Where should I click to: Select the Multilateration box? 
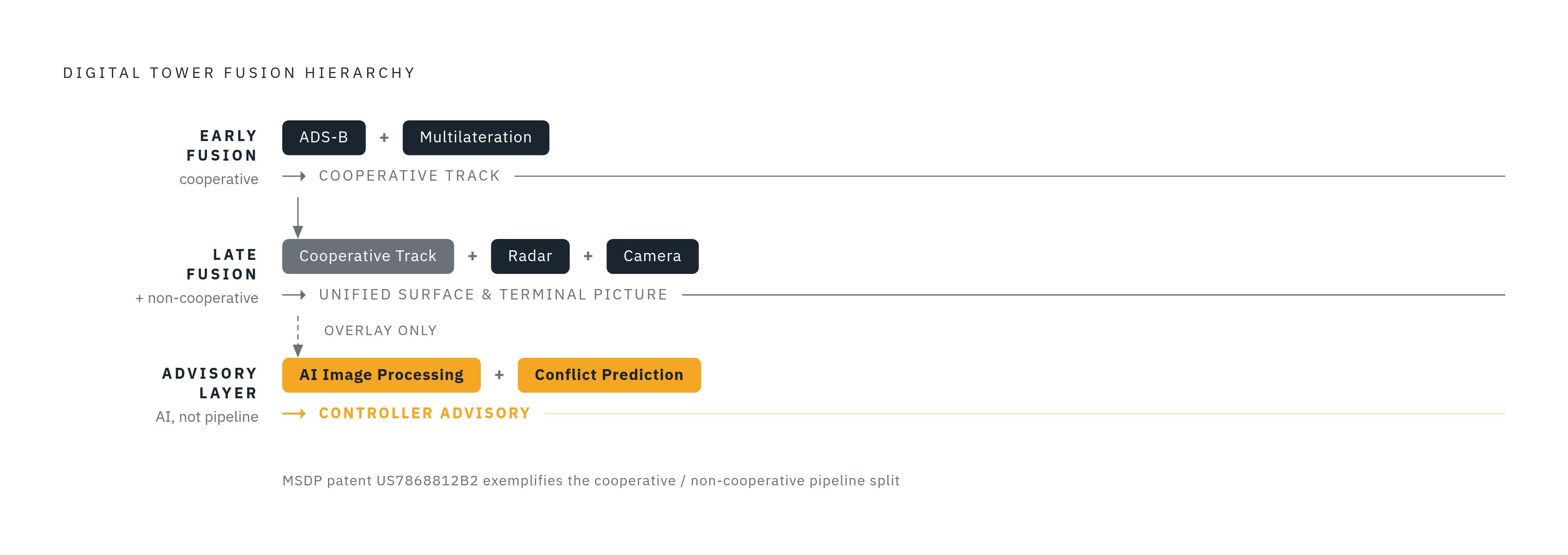click(x=476, y=138)
